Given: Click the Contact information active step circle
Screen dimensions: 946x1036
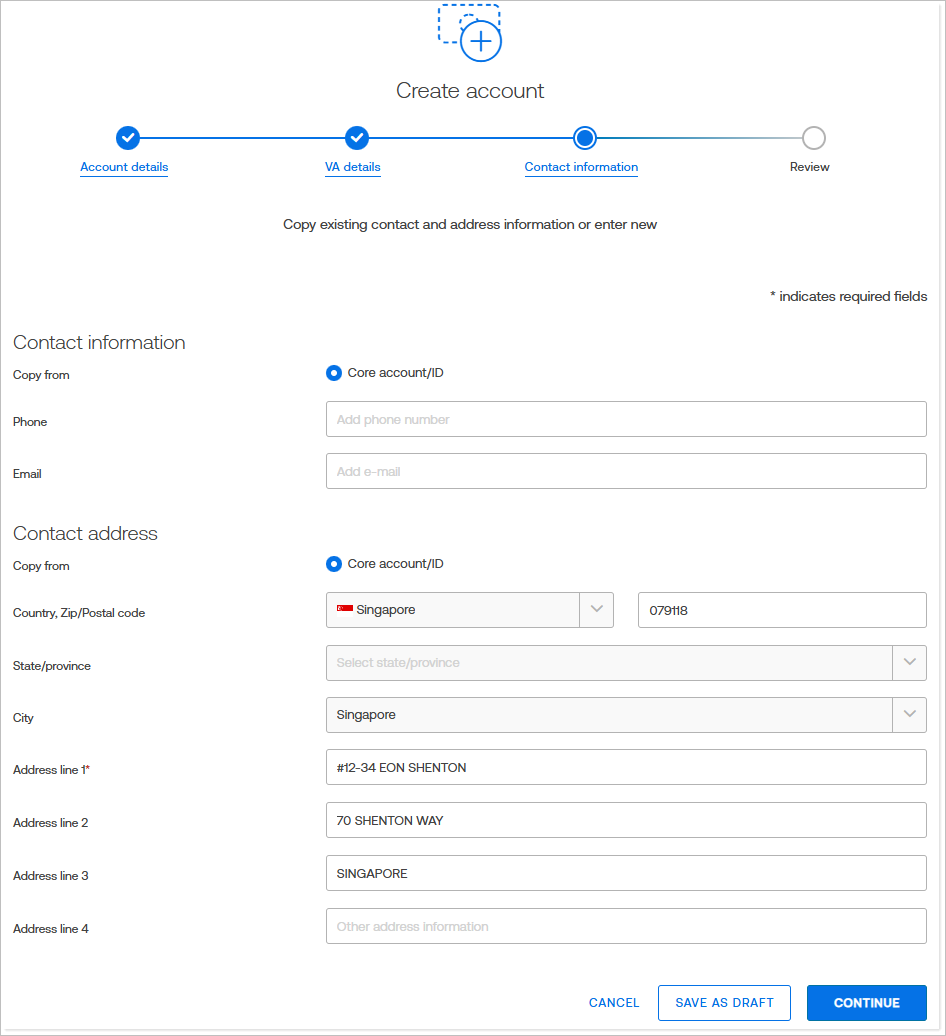Looking at the screenshot, I should coord(584,138).
